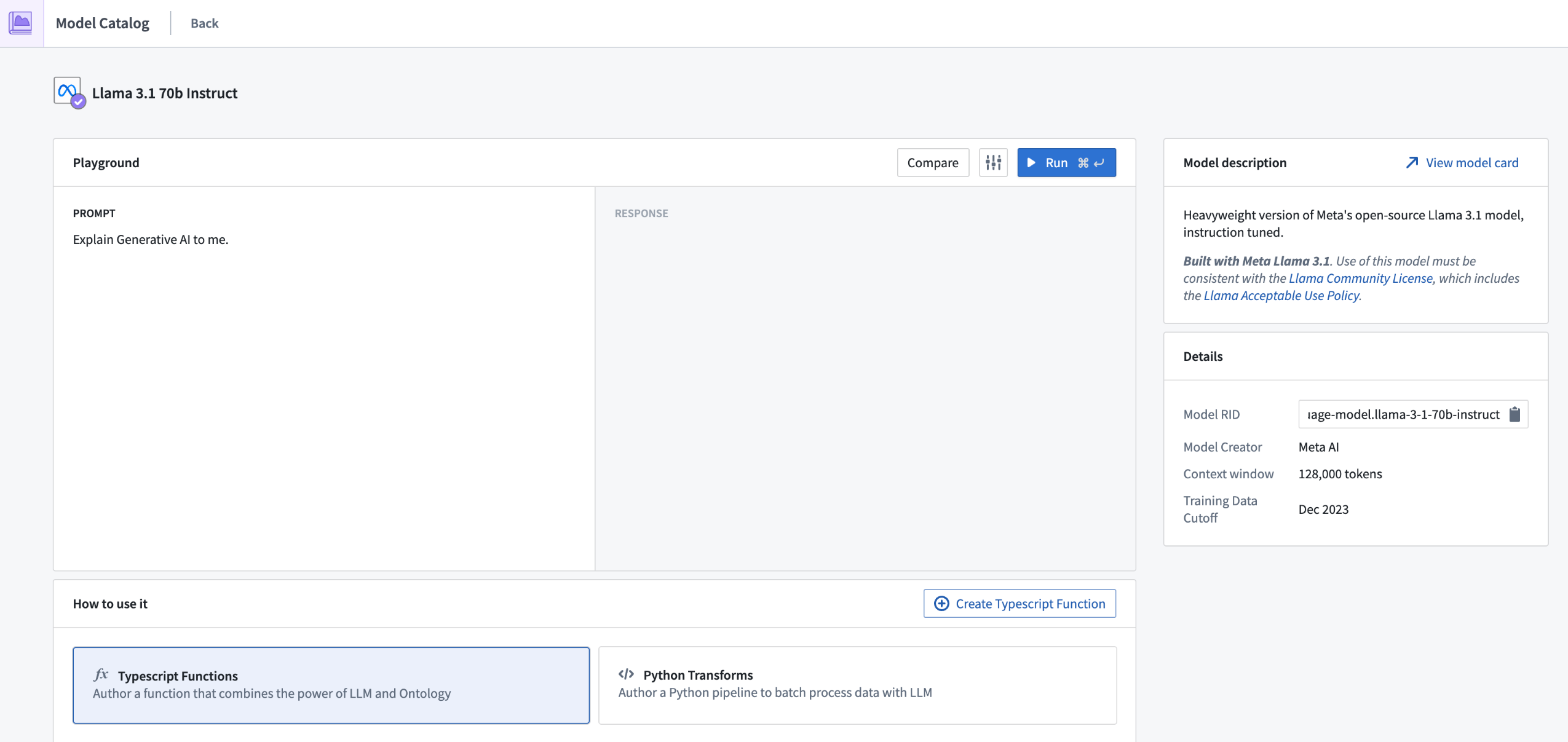Select the Python Transforms tab card
The height and width of the screenshot is (742, 1568).
pos(857,685)
